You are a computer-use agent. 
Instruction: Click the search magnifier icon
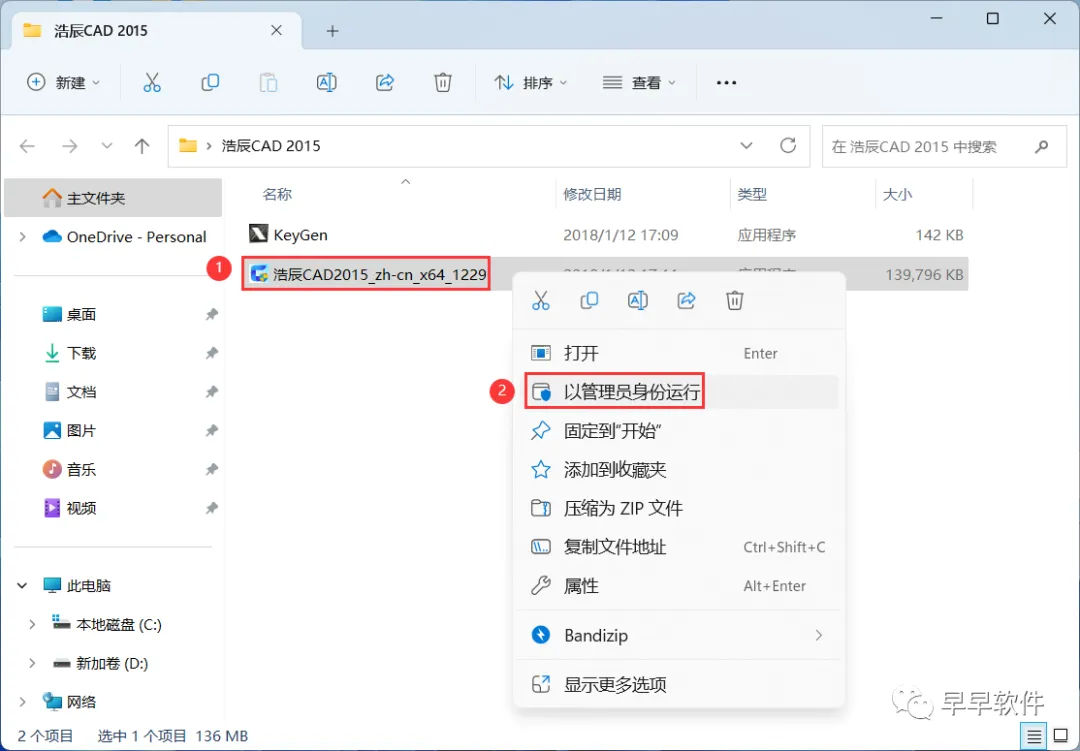point(1041,146)
